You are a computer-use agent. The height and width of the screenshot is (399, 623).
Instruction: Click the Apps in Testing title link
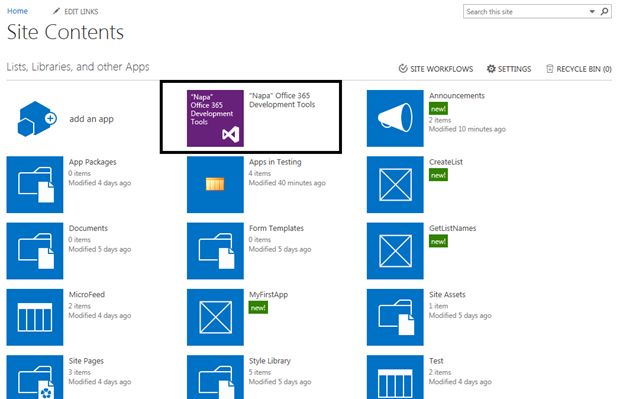[275, 162]
